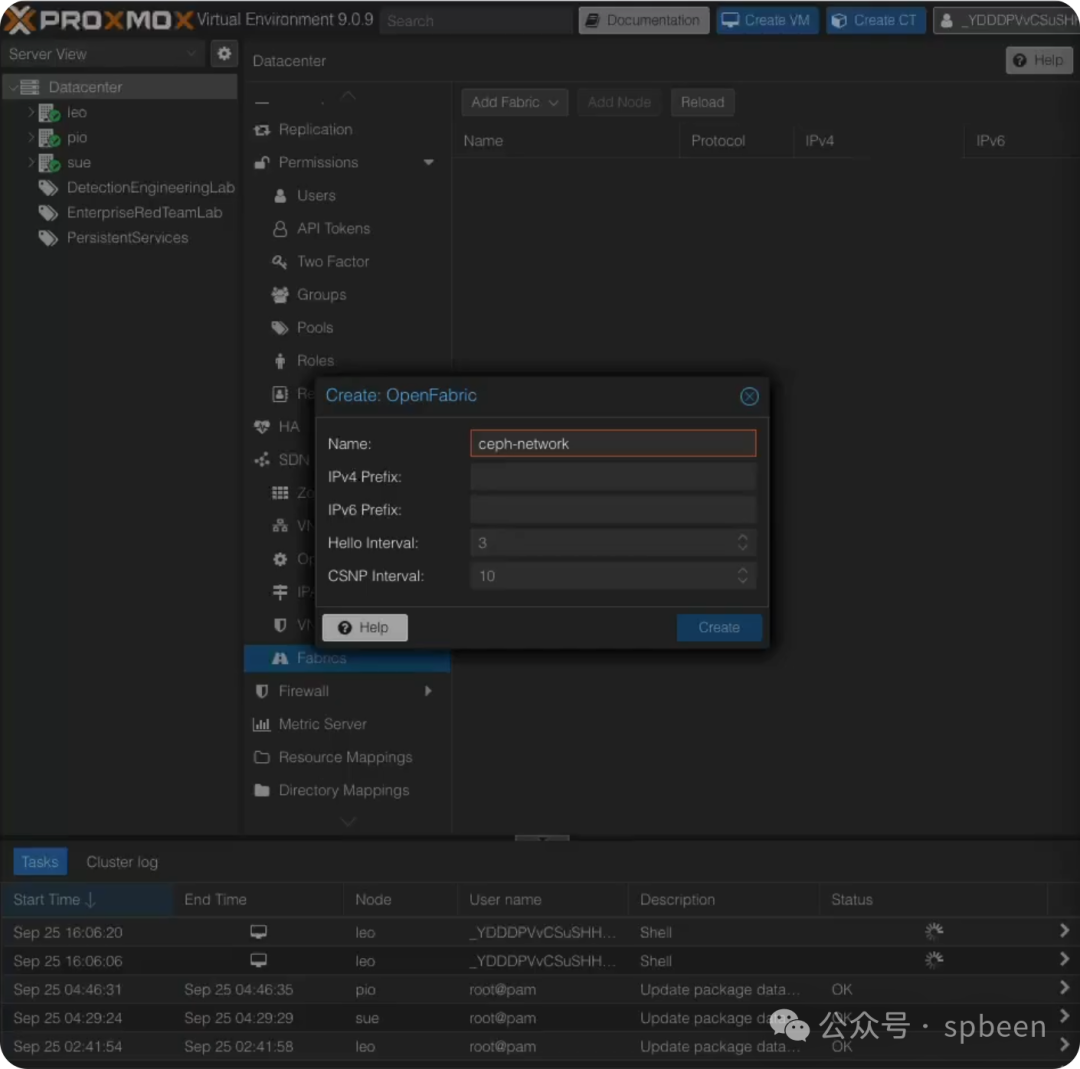Open Directory Mappings
This screenshot has height=1069, width=1080.
coord(345,790)
